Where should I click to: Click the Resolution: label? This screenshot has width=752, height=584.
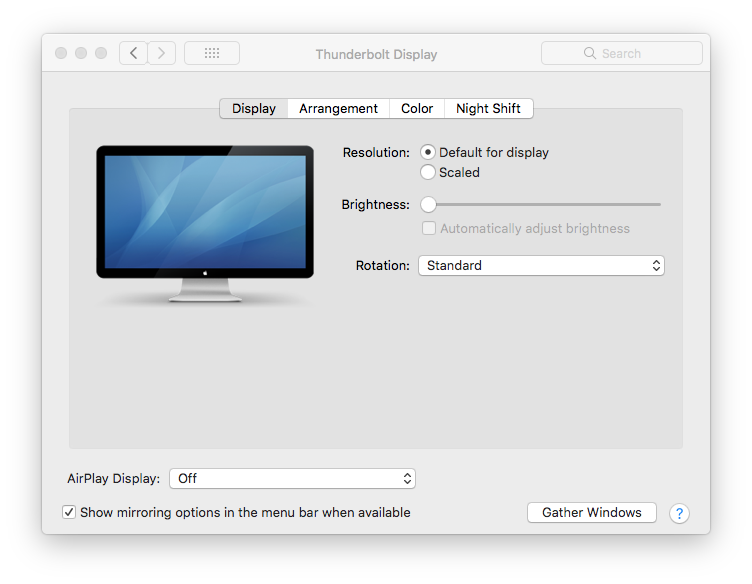(376, 152)
